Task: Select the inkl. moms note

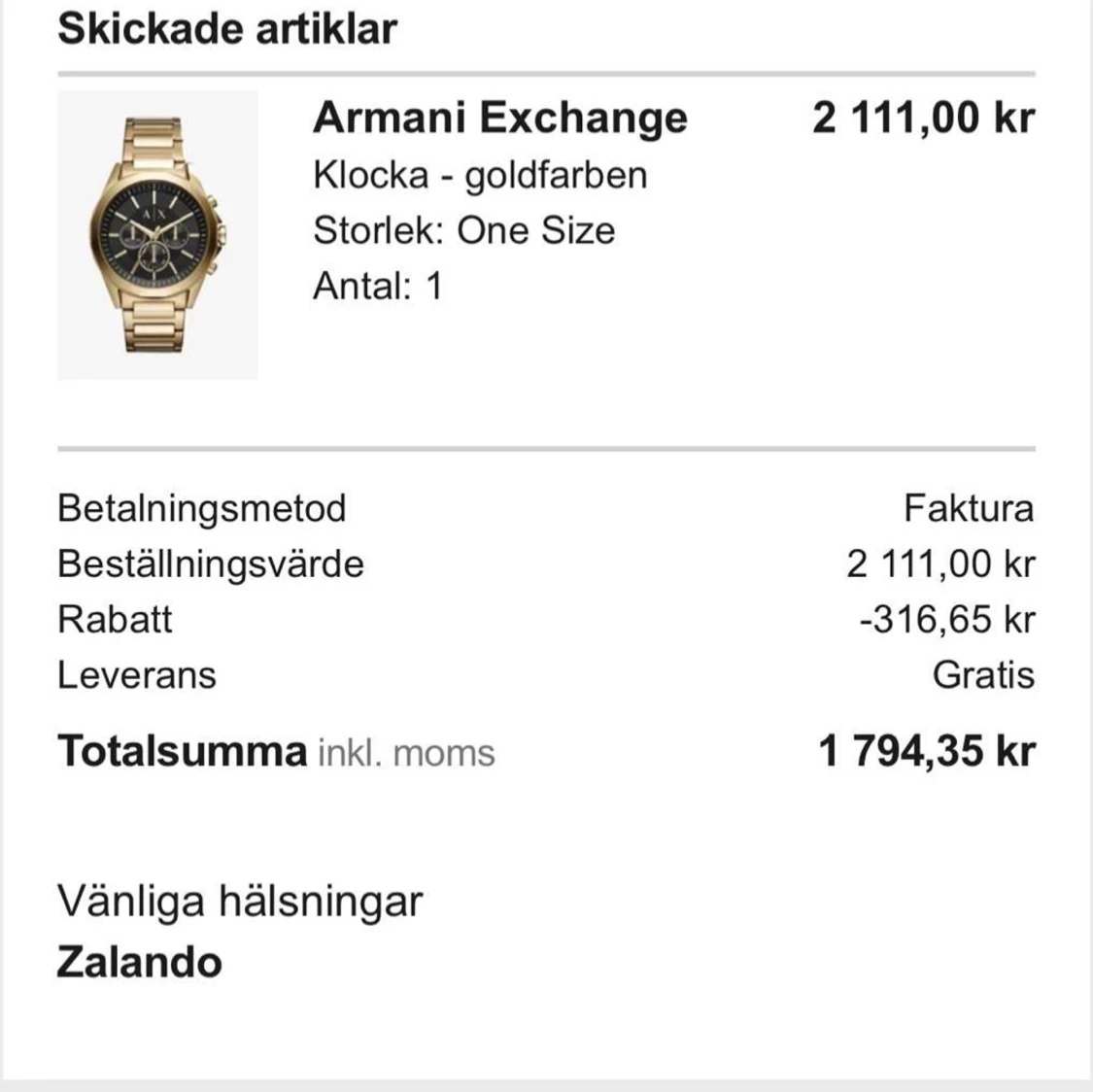Action: point(406,753)
